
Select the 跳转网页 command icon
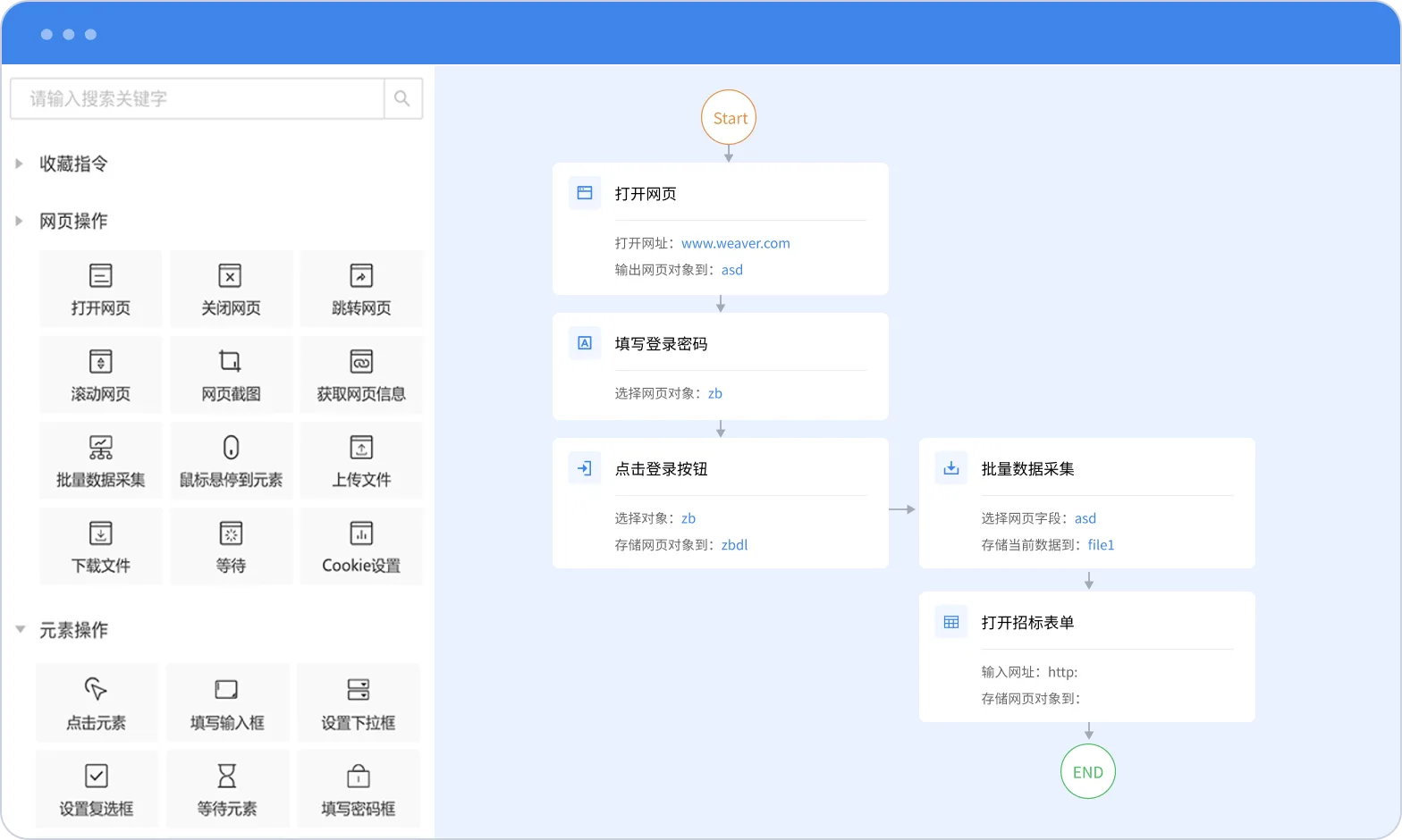point(361,275)
